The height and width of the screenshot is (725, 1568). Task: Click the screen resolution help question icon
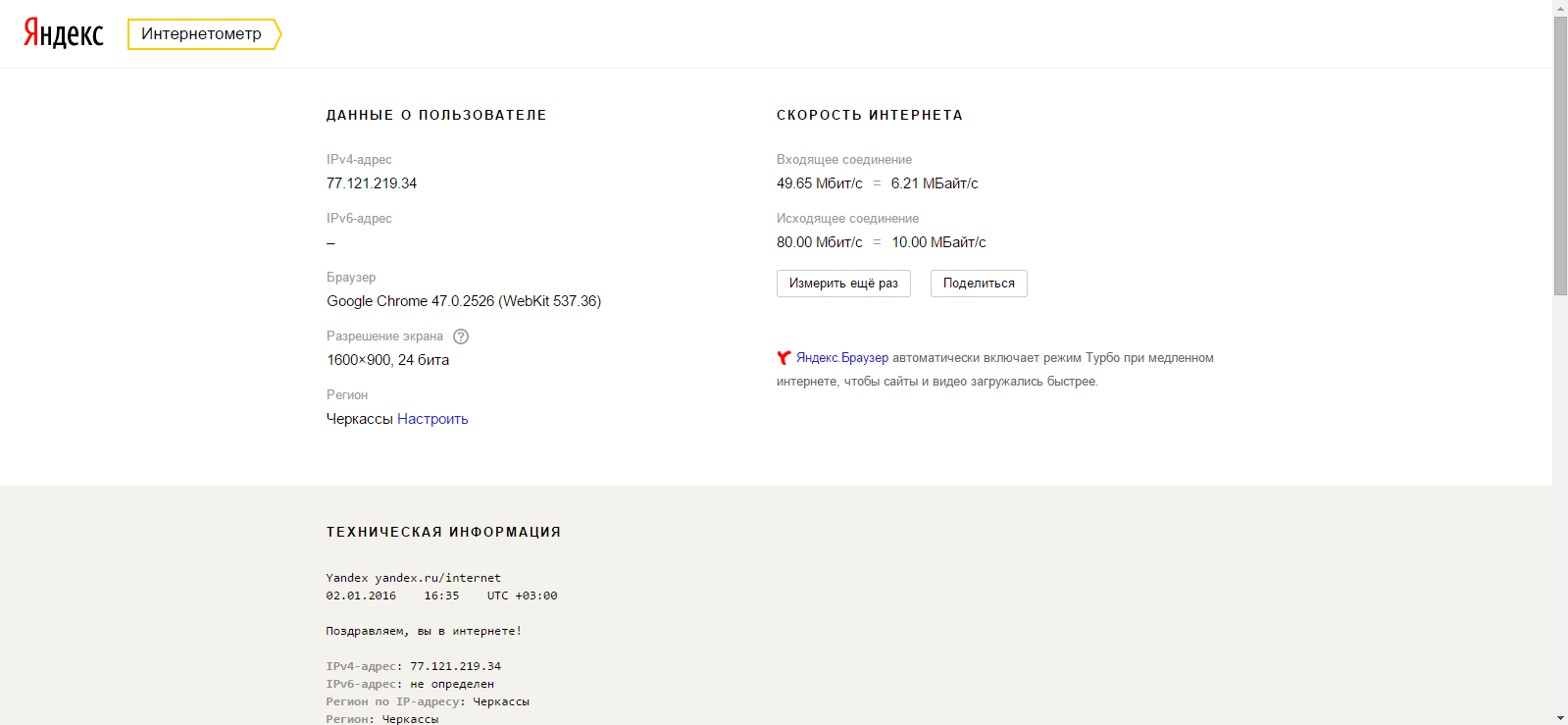click(x=461, y=337)
